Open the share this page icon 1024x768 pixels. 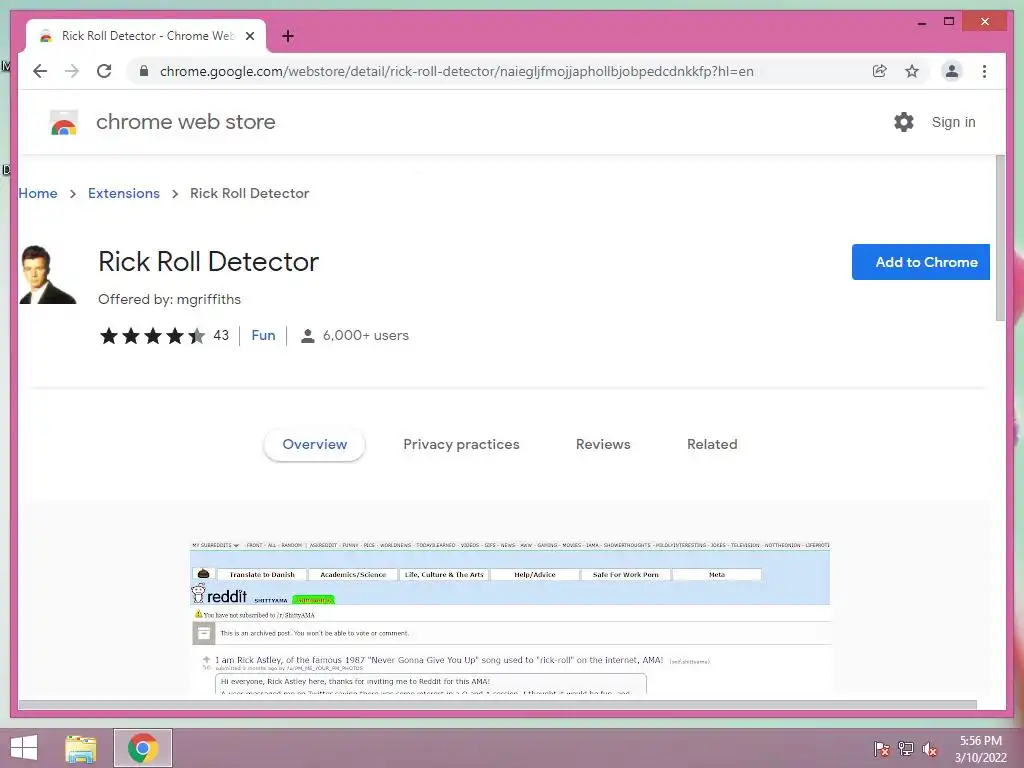coord(880,71)
